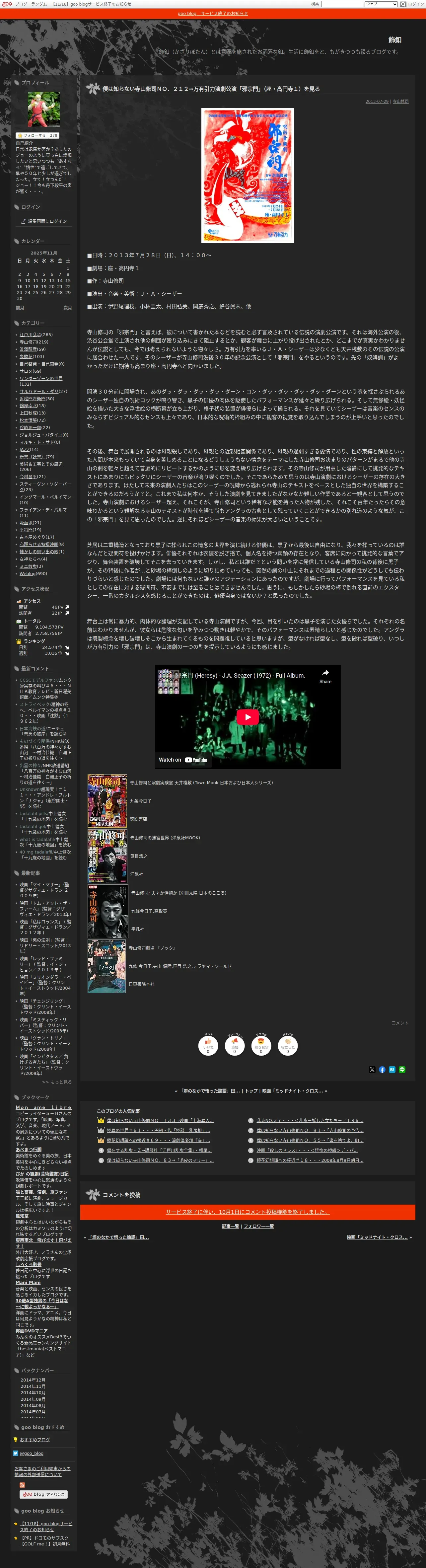Open the フォロワー一覧 link
426x1568 pixels.
pos(259,1226)
